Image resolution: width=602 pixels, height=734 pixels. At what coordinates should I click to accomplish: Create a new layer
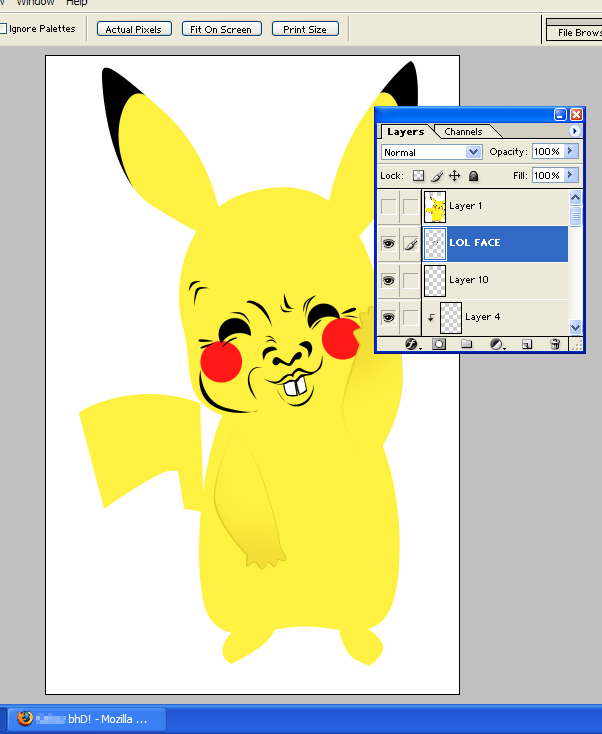(527, 345)
